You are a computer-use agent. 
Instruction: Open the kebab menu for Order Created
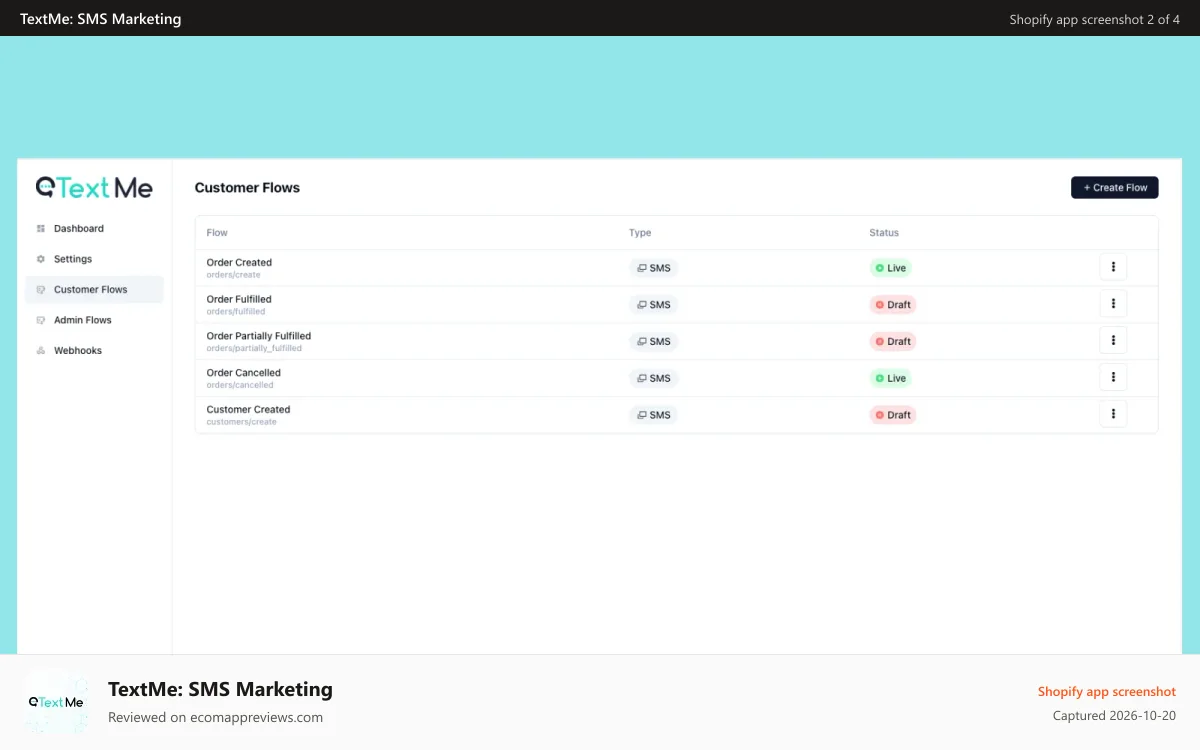(x=1113, y=267)
